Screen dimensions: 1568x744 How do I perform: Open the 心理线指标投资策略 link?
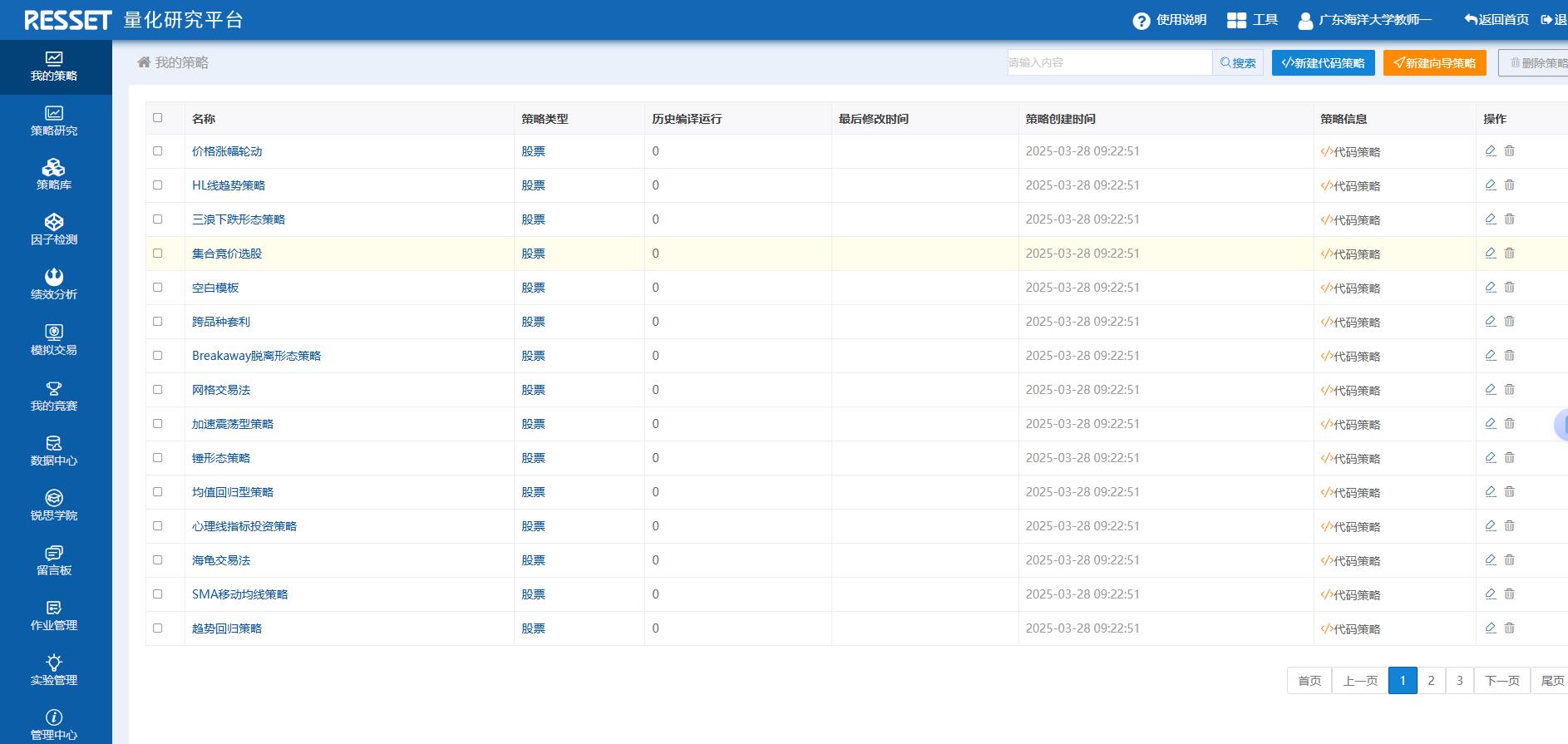[244, 526]
